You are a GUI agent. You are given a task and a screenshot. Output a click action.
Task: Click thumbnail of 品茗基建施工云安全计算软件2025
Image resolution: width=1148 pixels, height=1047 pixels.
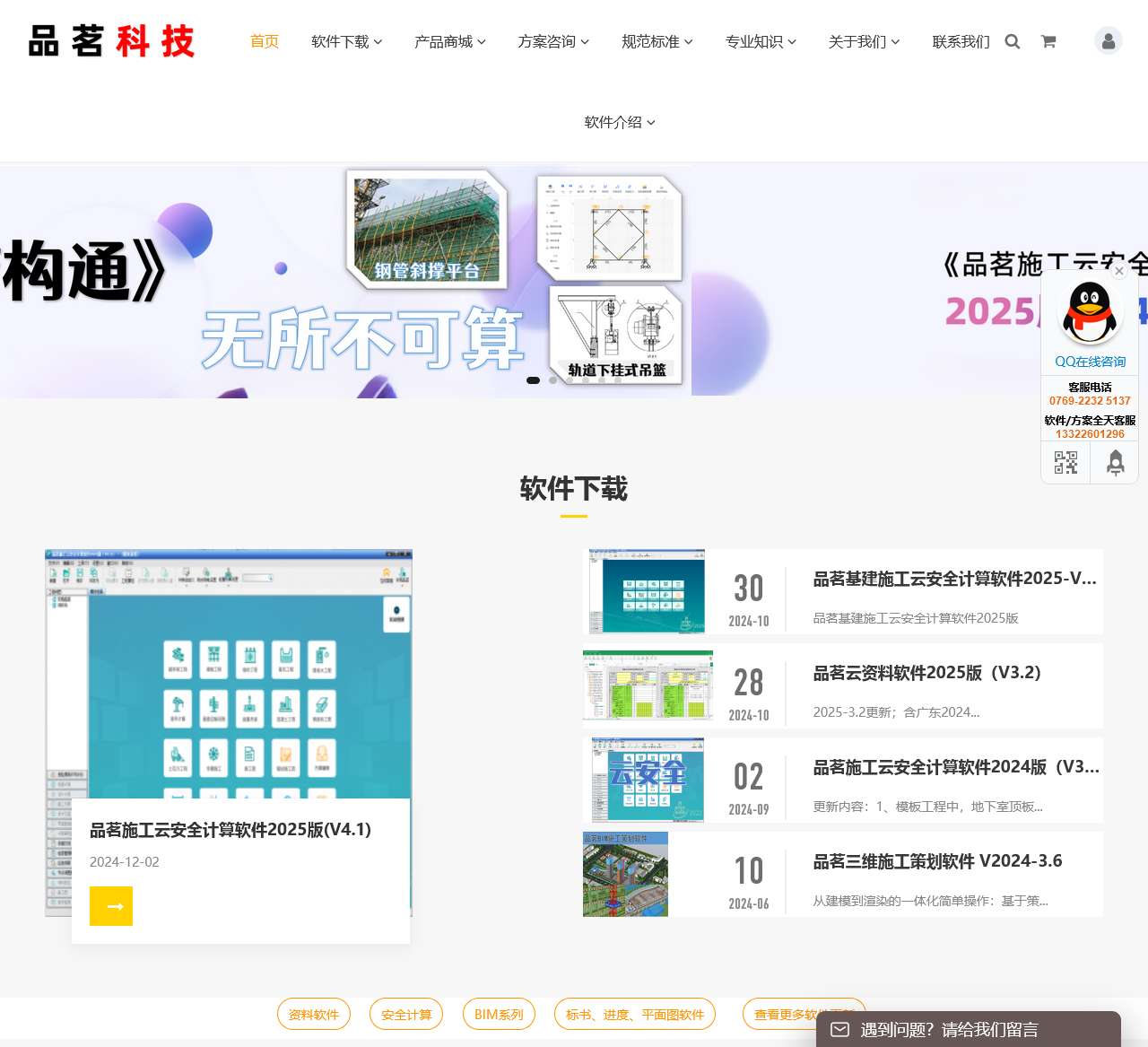[647, 591]
